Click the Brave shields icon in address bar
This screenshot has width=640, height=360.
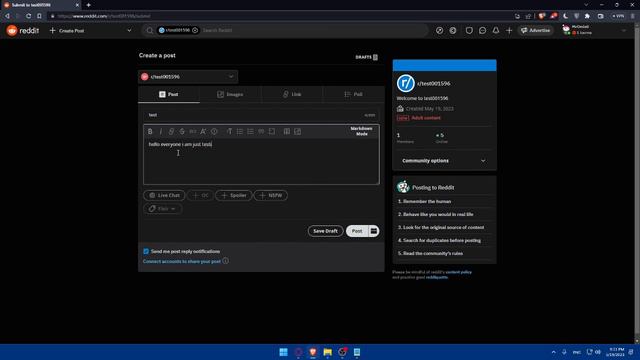coord(542,16)
